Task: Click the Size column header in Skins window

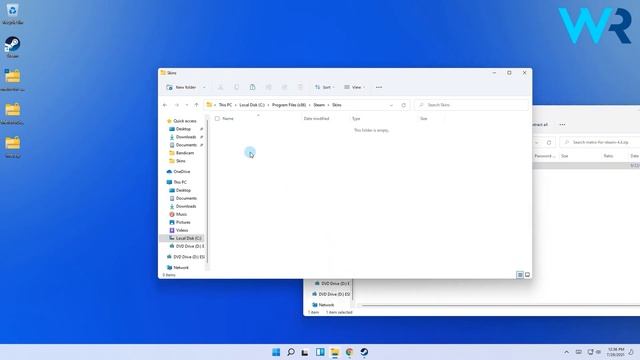Action: tap(424, 119)
